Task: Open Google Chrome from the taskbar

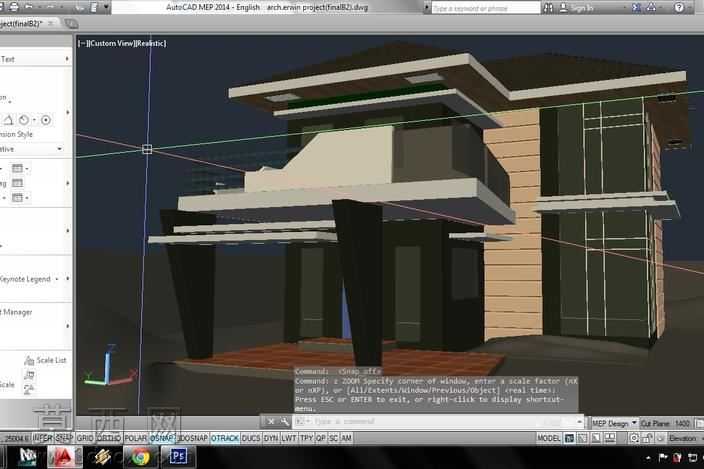Action: (x=141, y=457)
